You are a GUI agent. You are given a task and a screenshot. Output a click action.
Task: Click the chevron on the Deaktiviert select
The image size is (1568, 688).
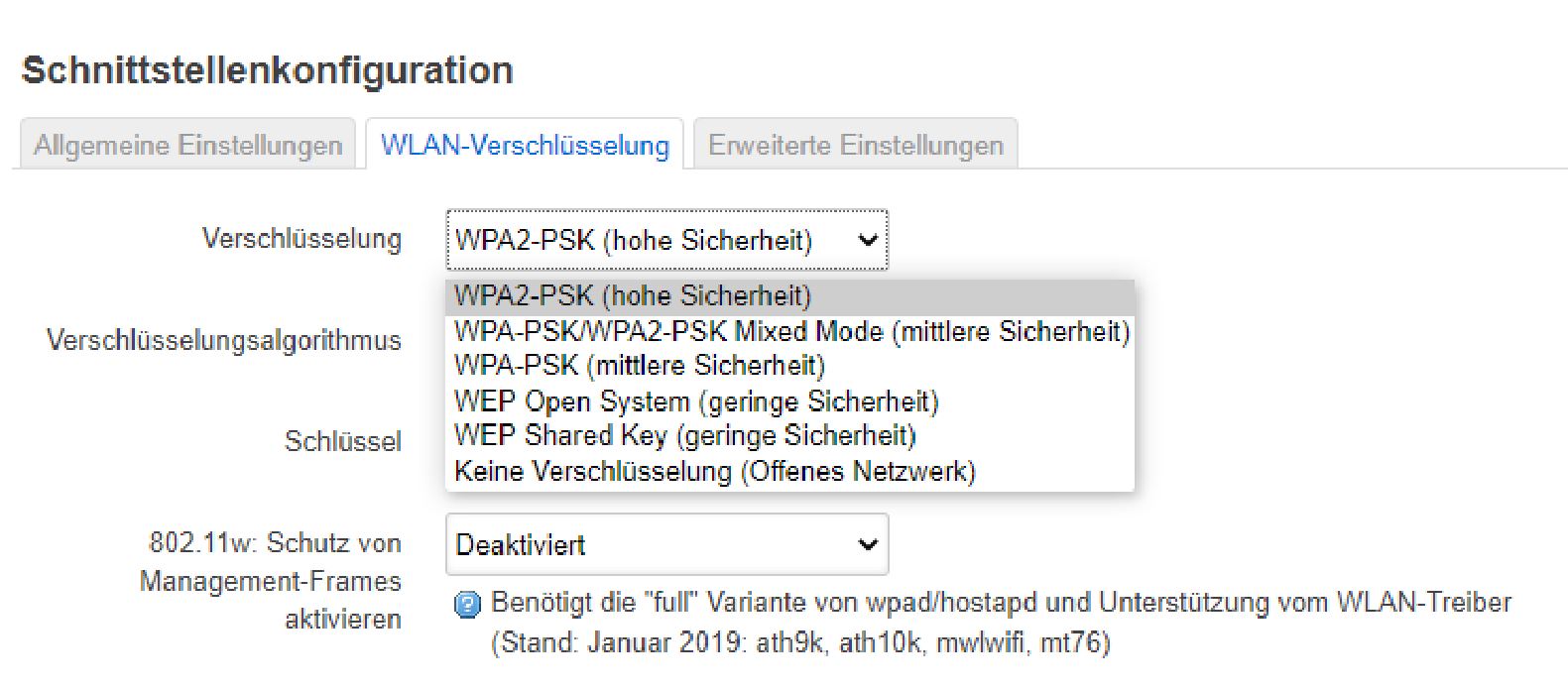tap(868, 544)
